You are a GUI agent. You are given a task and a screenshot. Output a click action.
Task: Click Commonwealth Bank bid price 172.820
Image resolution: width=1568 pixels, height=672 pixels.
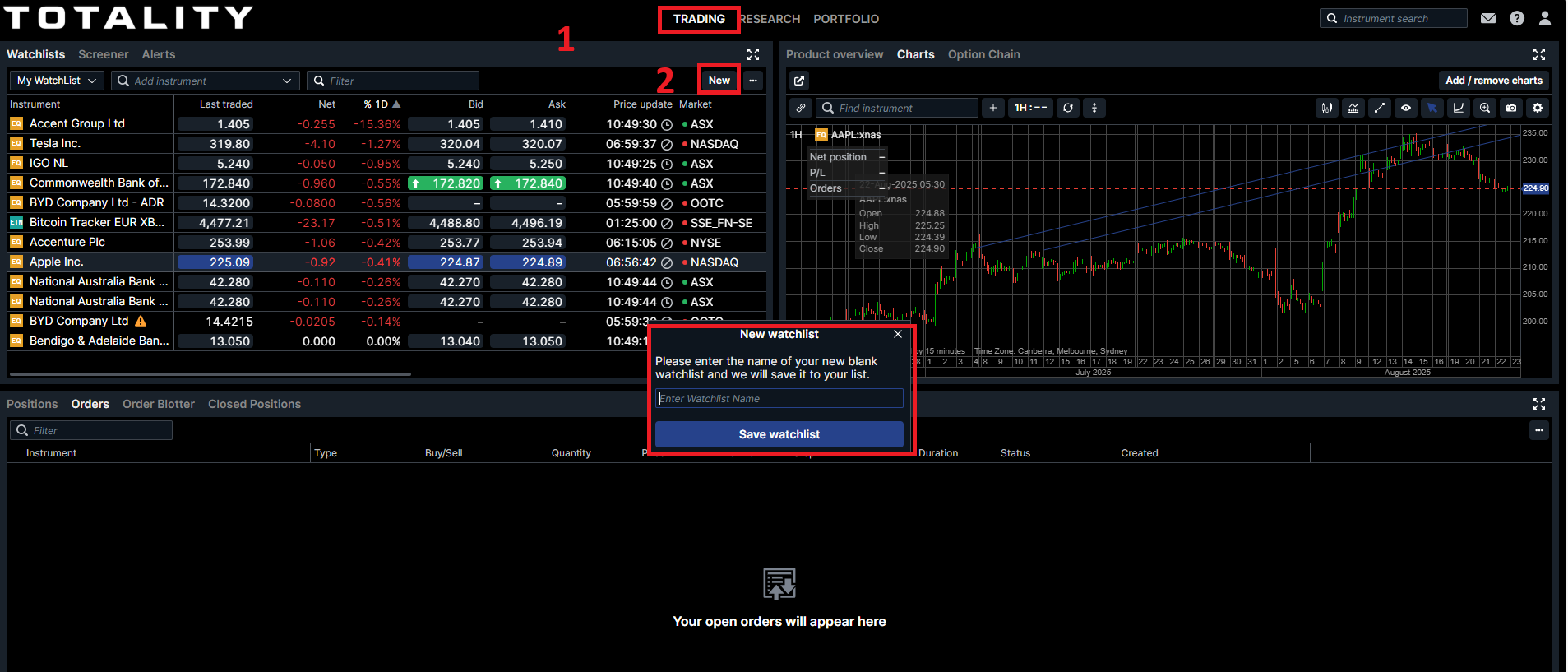click(446, 183)
